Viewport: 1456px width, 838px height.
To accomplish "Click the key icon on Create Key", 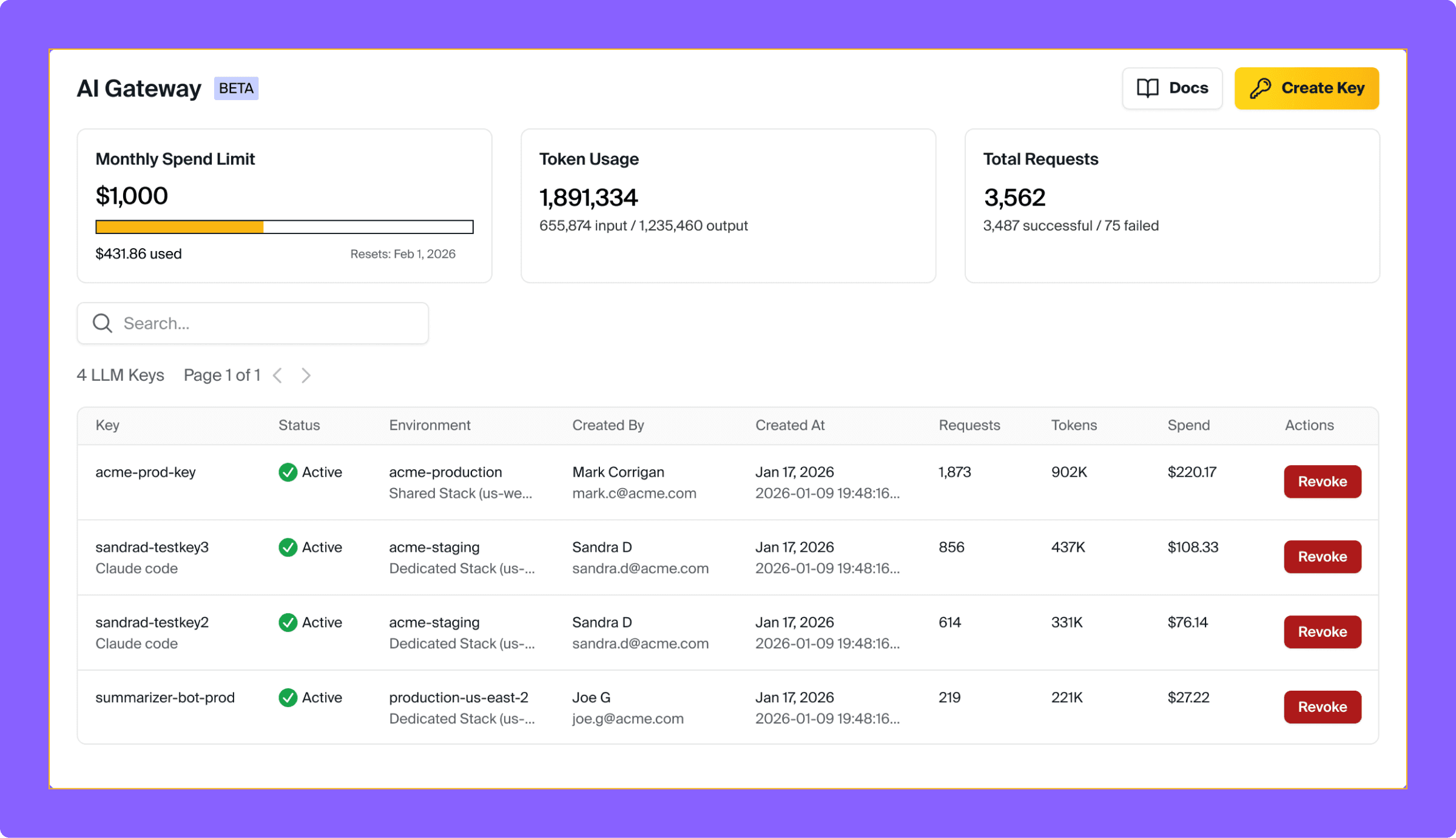I will [1260, 89].
